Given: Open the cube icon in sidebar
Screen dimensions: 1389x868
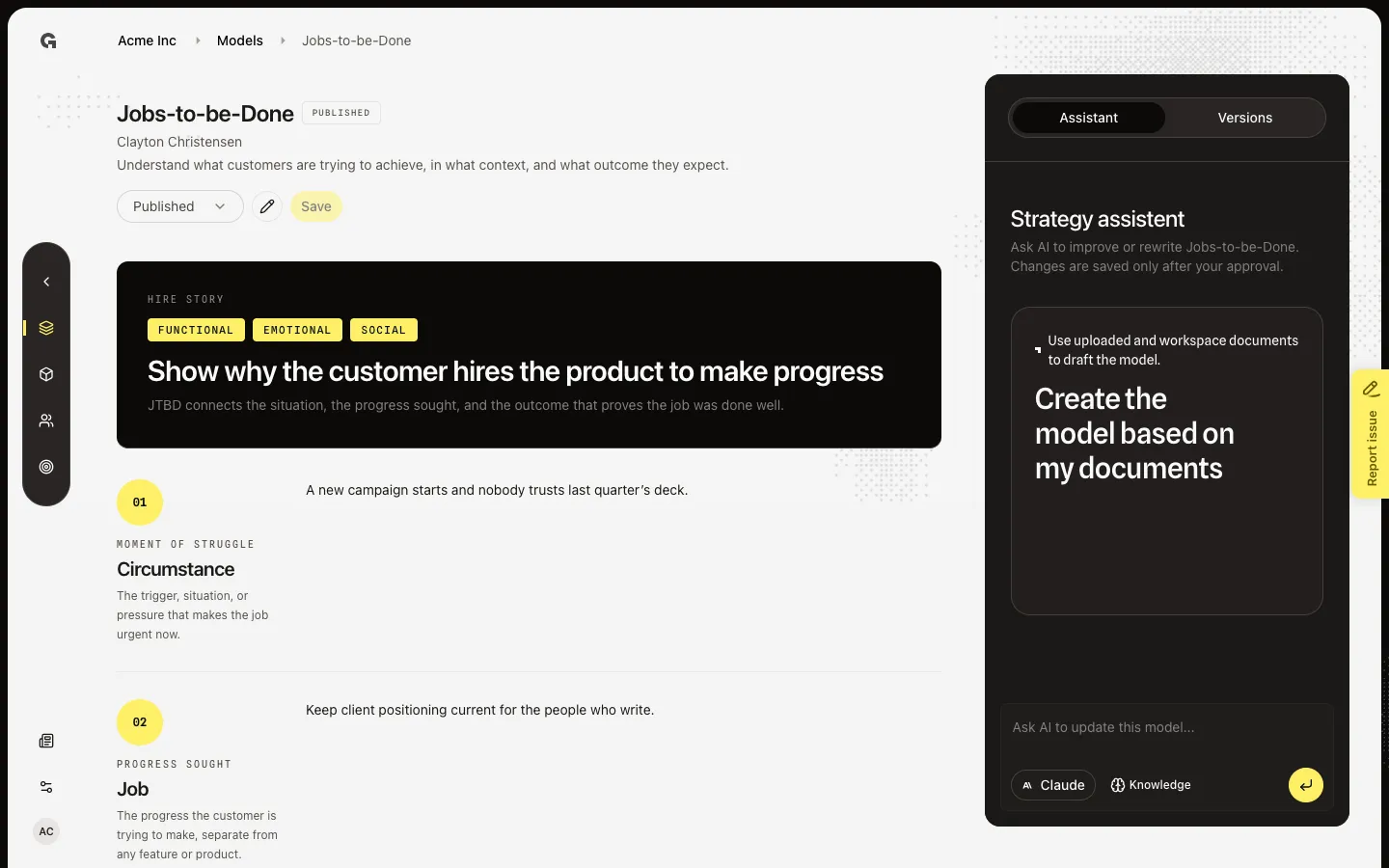Looking at the screenshot, I should point(46,374).
